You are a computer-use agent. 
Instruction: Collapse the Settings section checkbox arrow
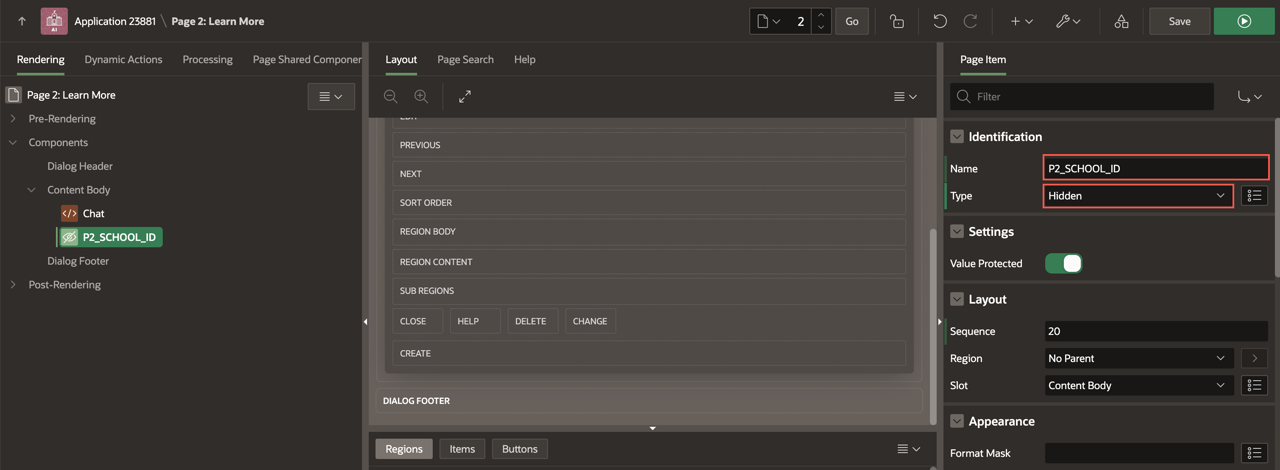957,232
